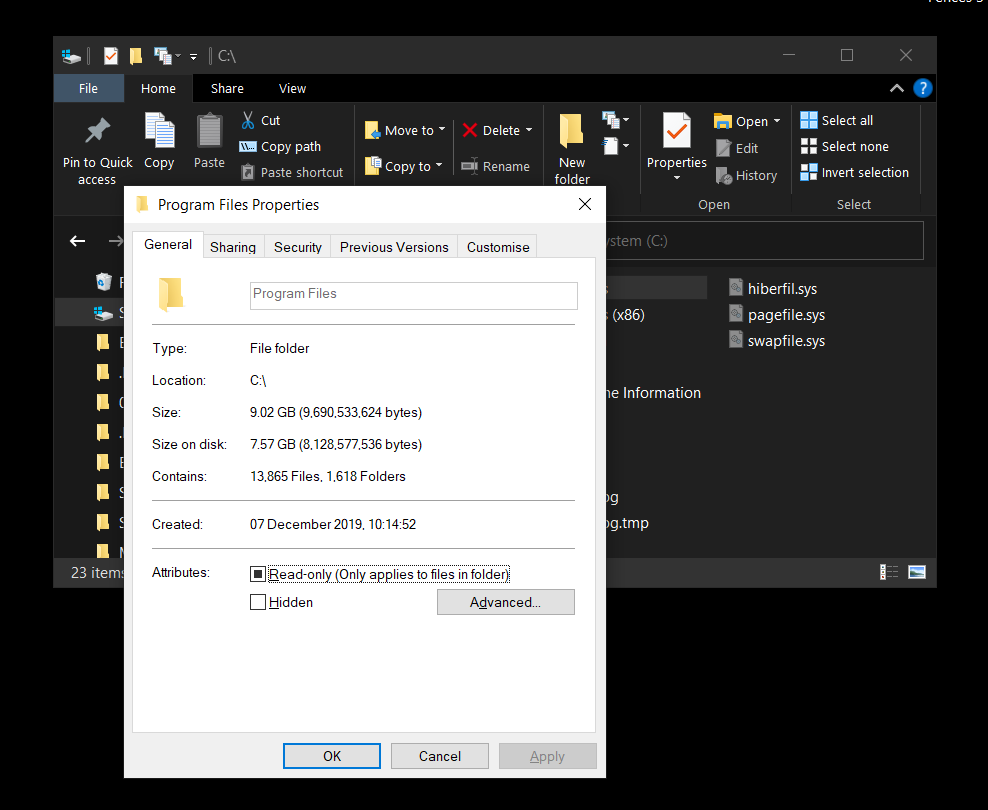988x810 pixels.
Task: Click the Back arrow in Explorer
Action: (x=78, y=241)
